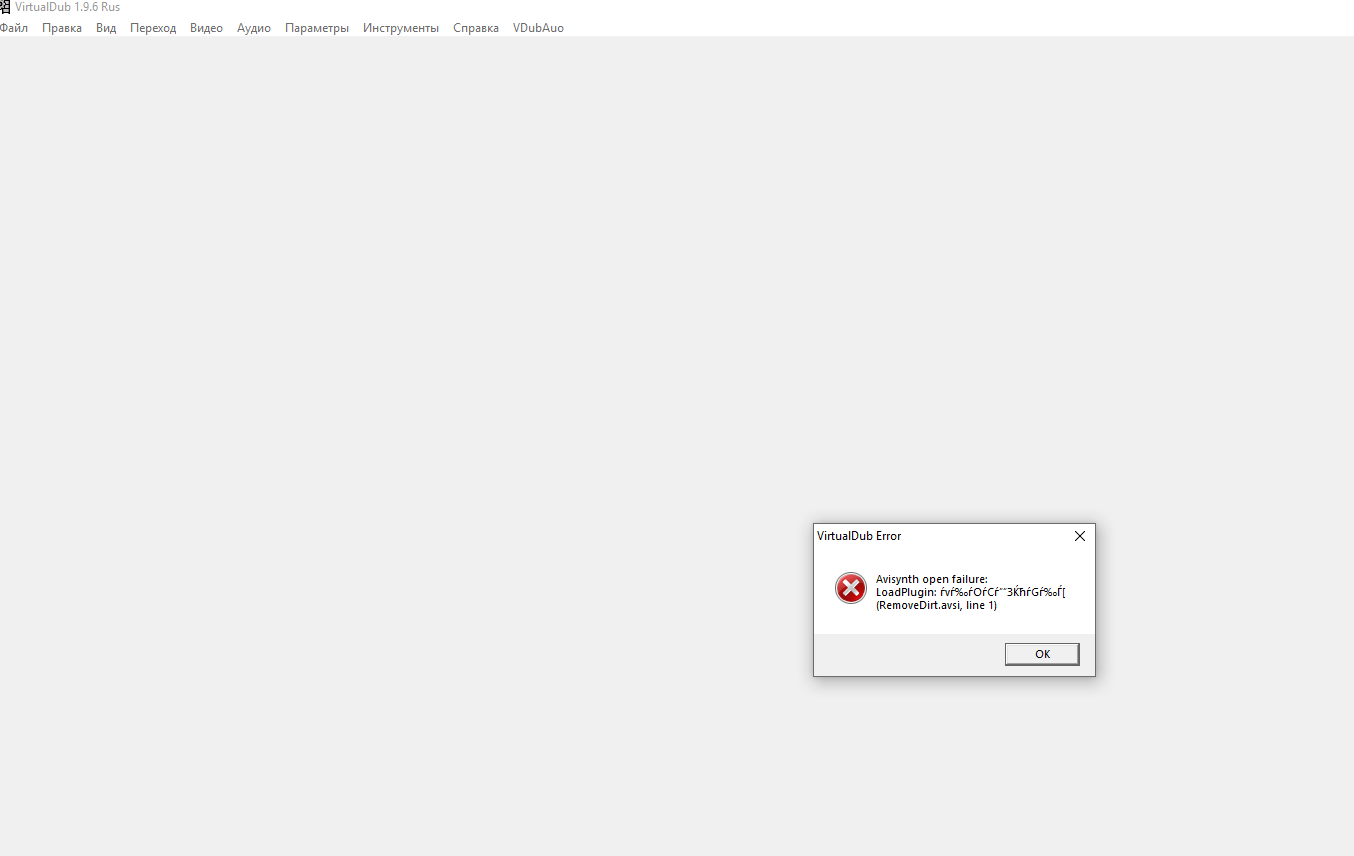Open the Правка menu

coord(62,28)
